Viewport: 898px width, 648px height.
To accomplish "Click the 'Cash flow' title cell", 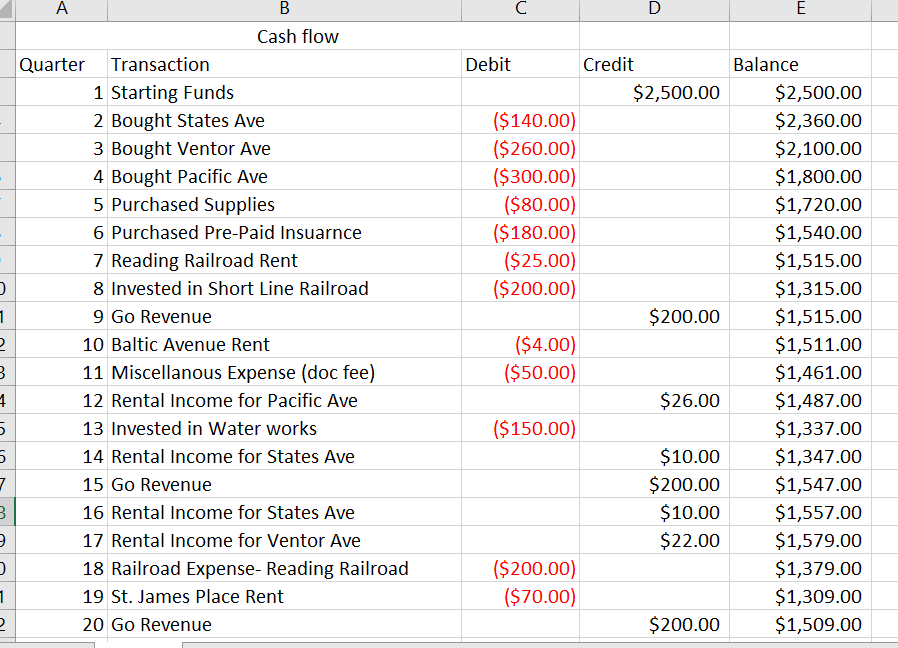I will click(x=297, y=36).
